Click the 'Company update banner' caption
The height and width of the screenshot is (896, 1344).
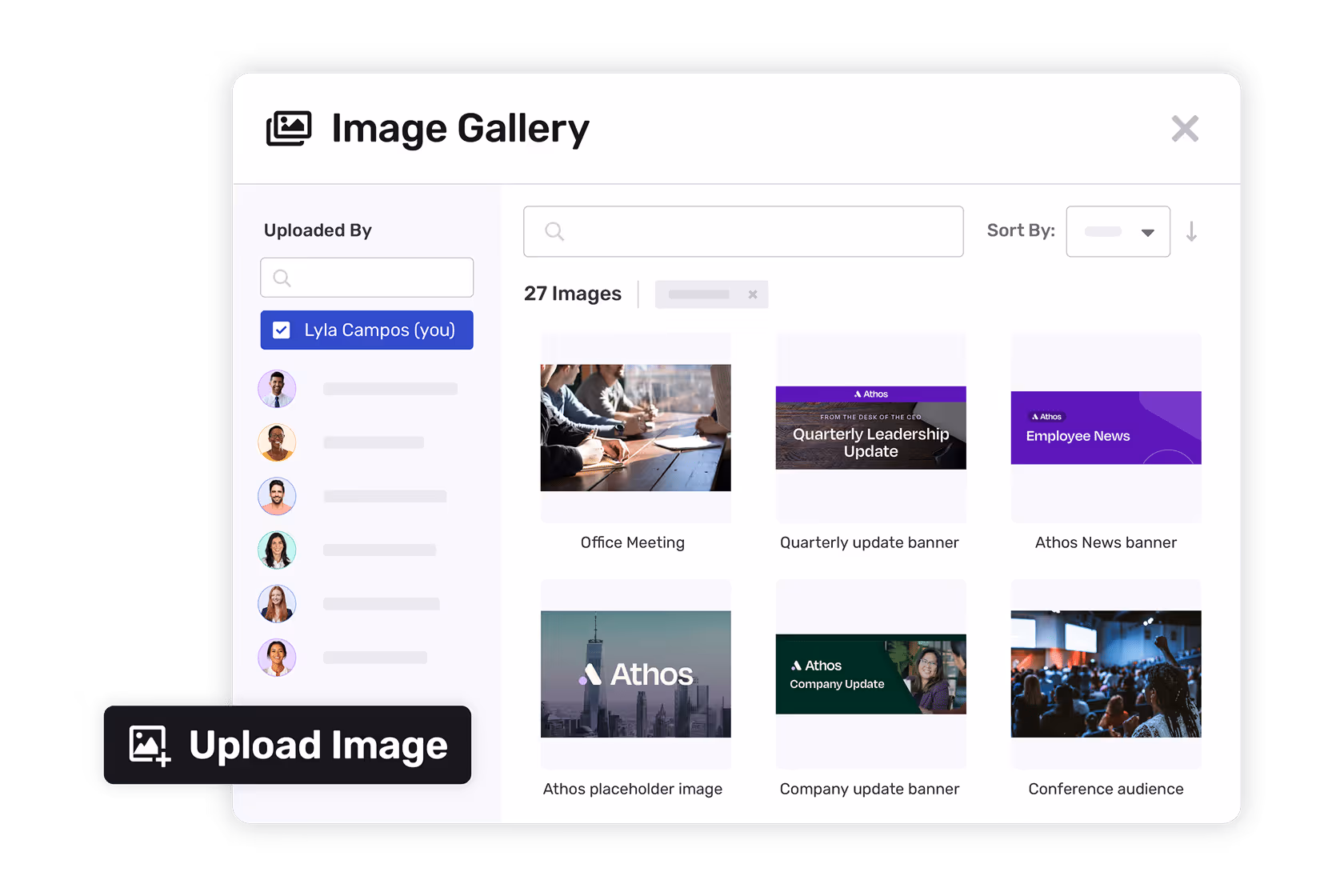tap(869, 789)
